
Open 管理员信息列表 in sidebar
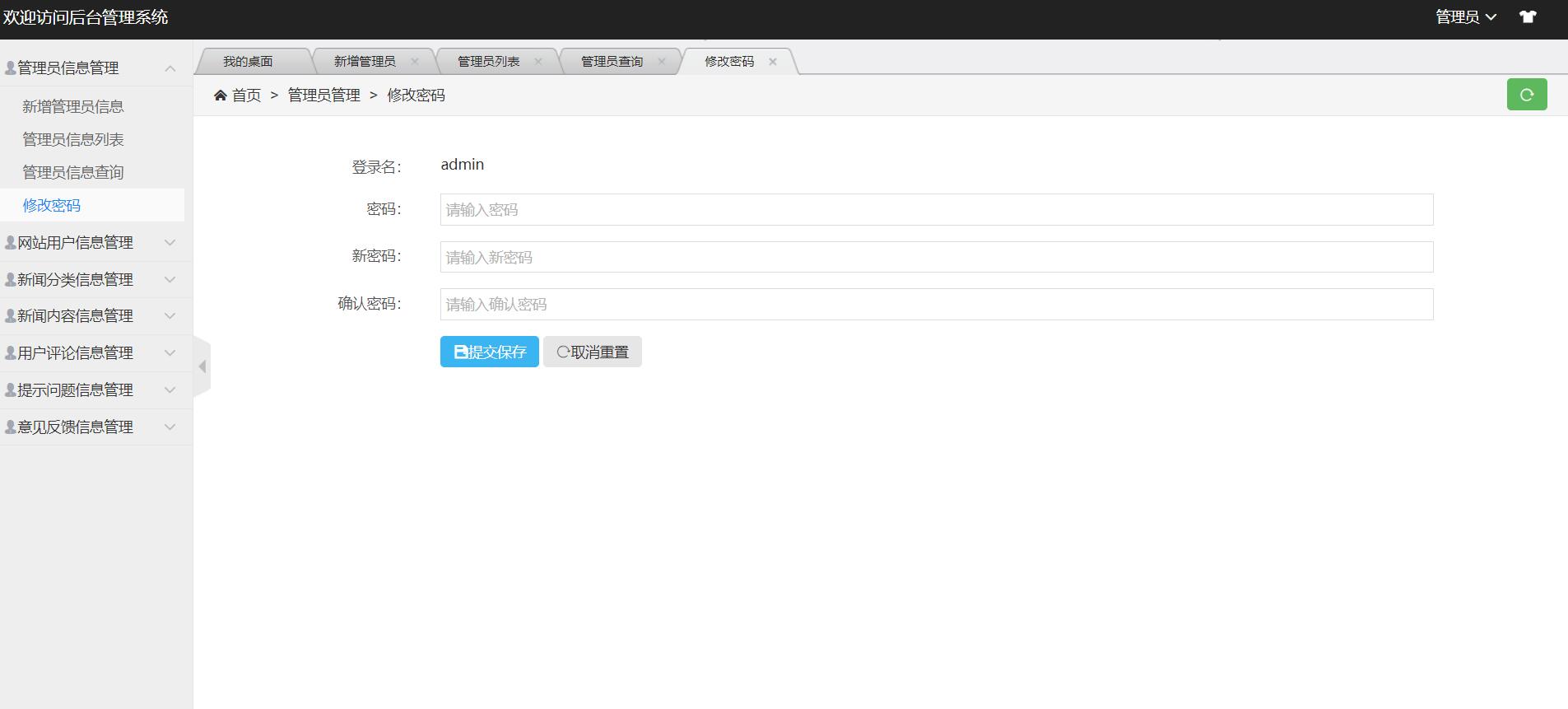pos(73,139)
